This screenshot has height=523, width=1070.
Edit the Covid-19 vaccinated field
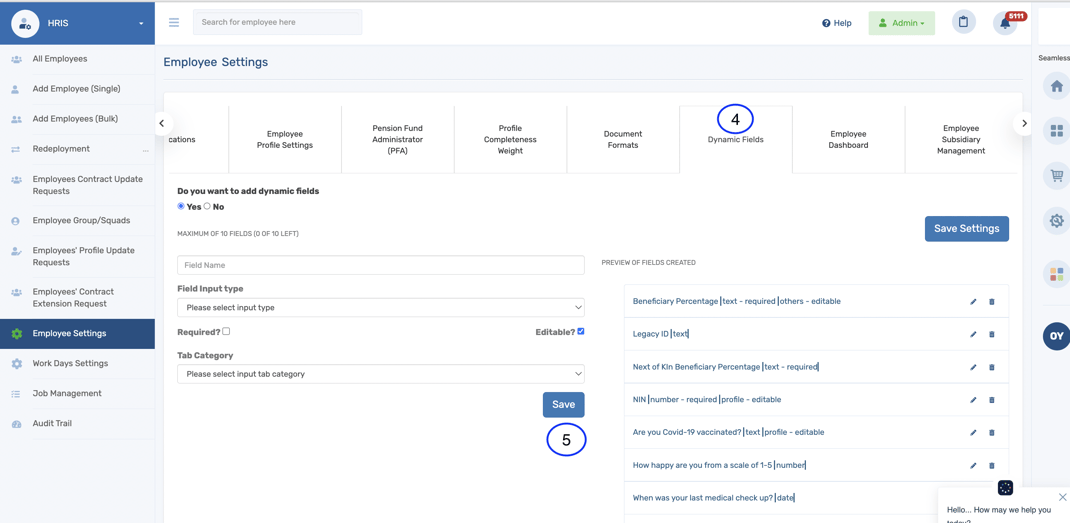point(973,433)
